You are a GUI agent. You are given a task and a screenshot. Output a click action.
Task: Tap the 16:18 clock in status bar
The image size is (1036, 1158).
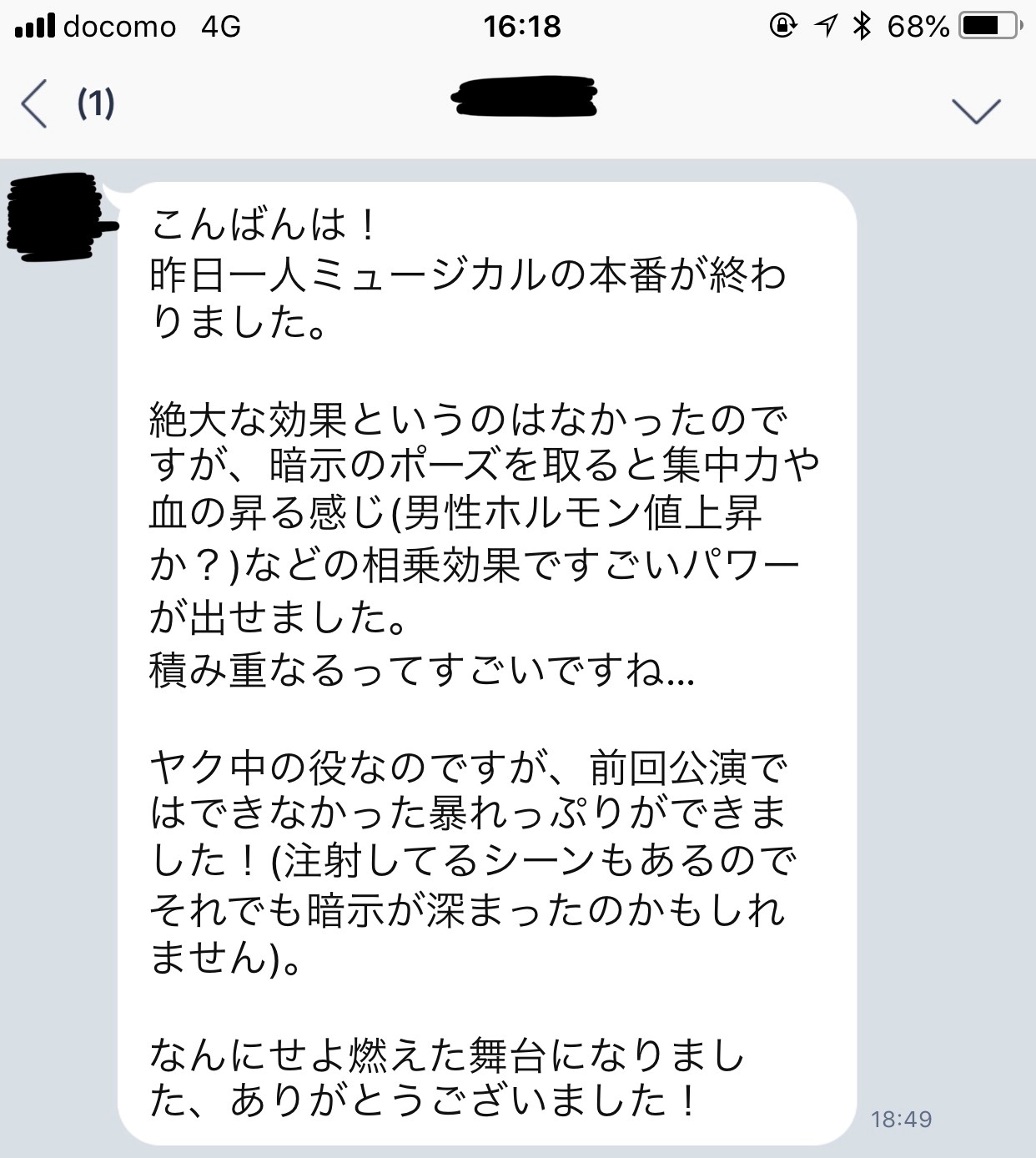click(522, 27)
